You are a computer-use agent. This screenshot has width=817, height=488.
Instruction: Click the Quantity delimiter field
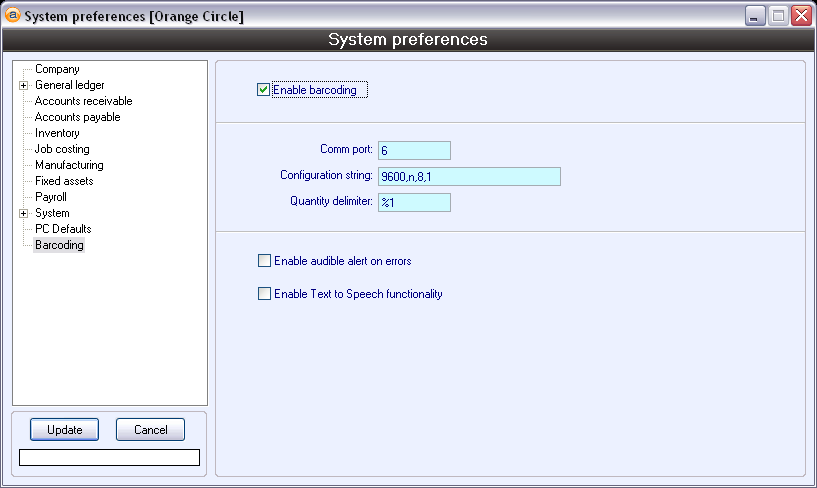point(414,203)
